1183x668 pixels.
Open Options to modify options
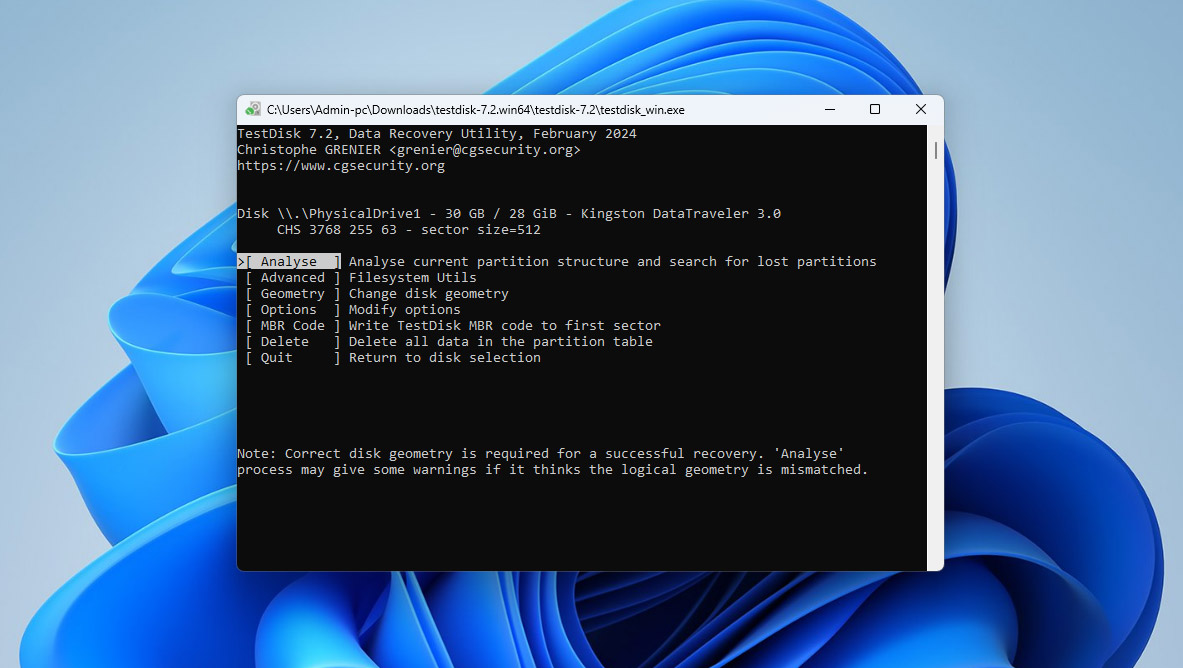coord(287,309)
